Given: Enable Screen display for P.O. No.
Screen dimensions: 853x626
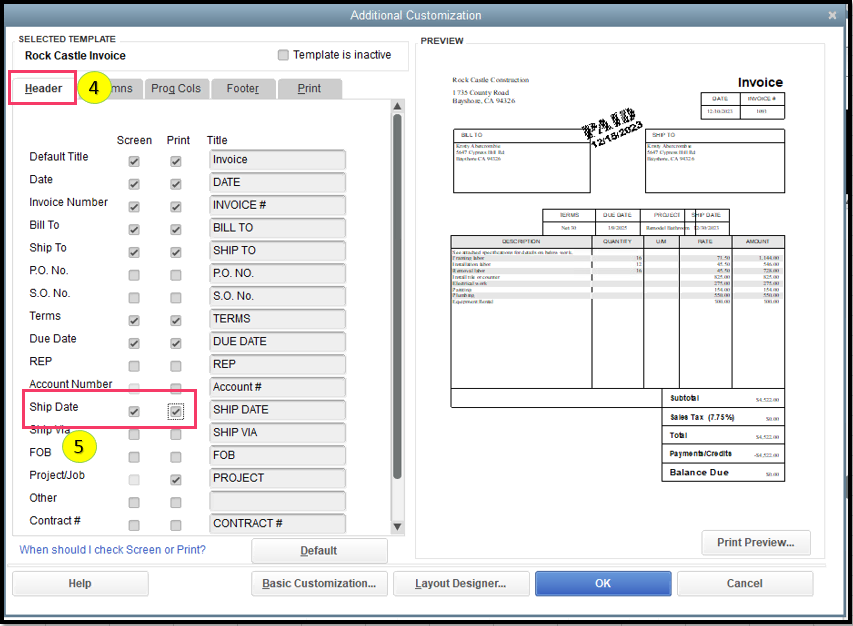Looking at the screenshot, I should [x=134, y=274].
